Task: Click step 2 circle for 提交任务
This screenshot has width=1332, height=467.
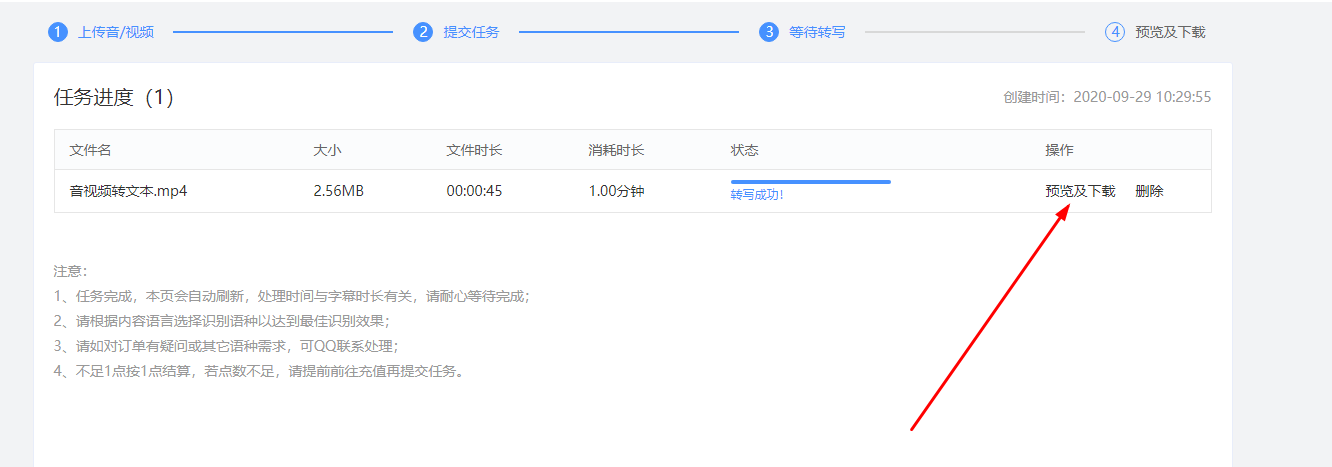Action: [423, 32]
